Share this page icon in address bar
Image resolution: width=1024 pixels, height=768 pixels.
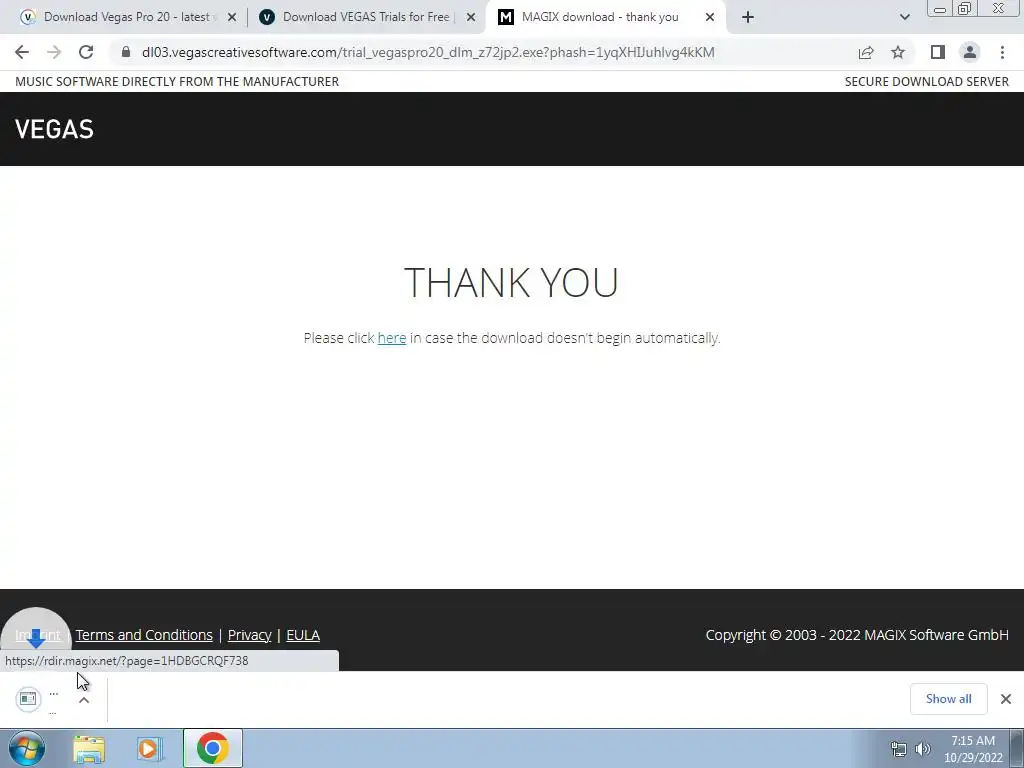pos(866,52)
